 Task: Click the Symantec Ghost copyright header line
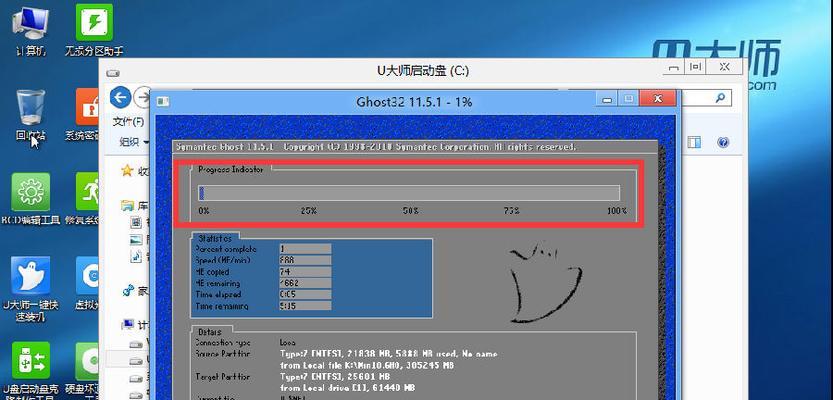tap(375, 147)
